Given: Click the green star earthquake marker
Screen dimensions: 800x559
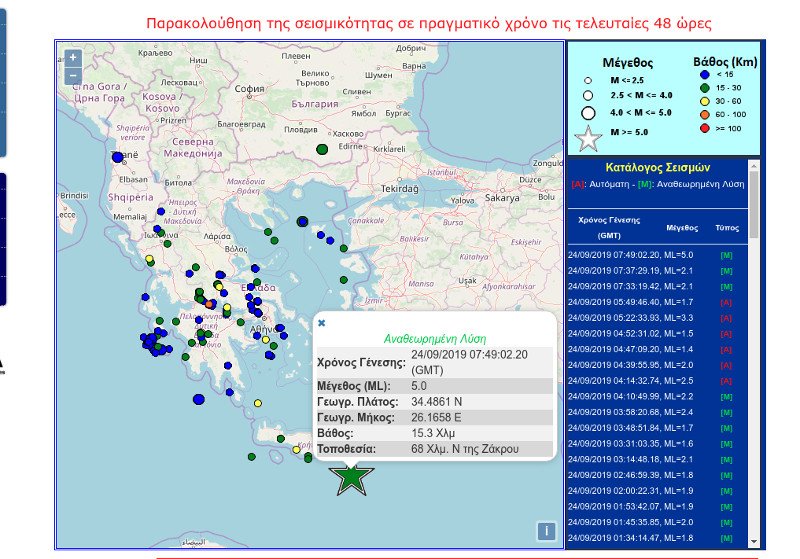Looking at the screenshot, I should (x=352, y=479).
